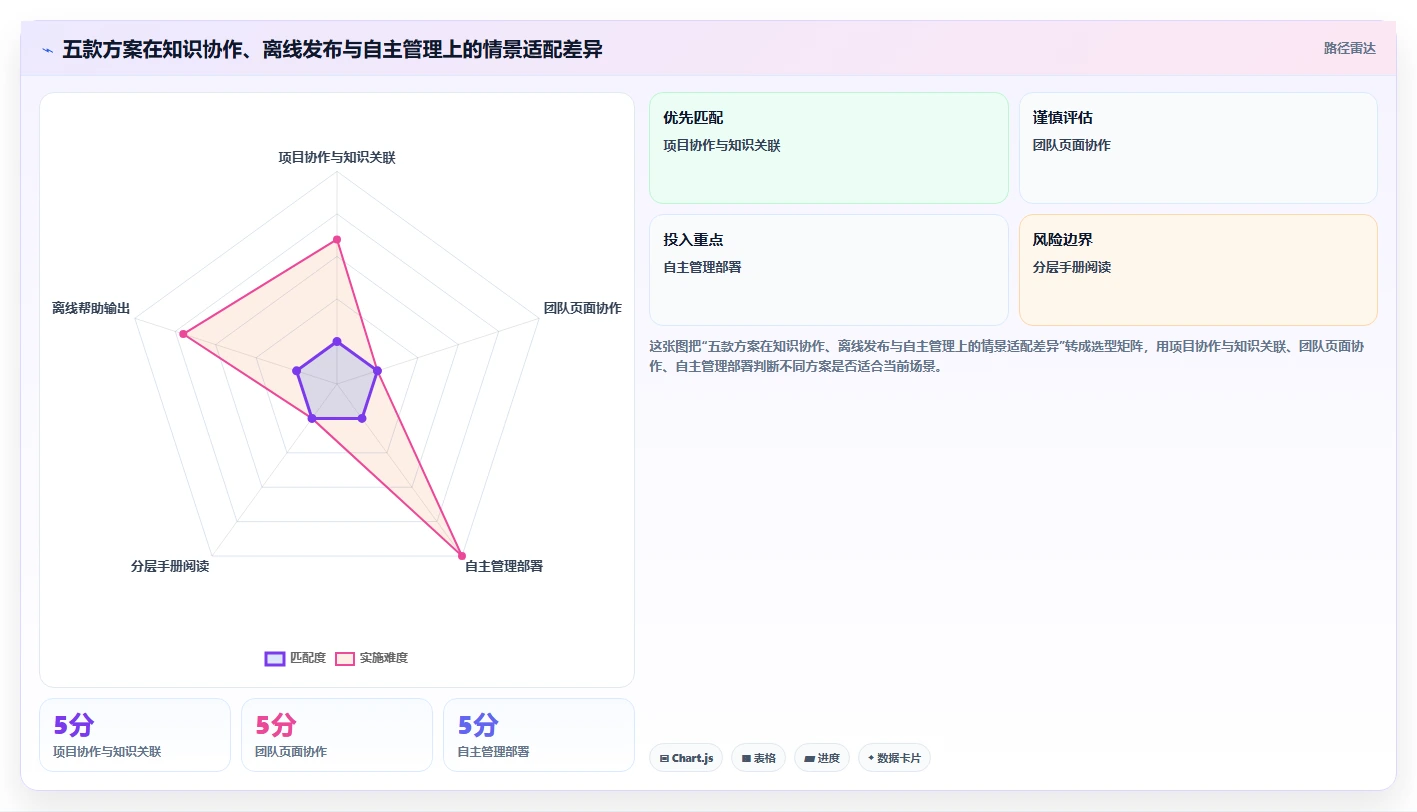This screenshot has height=812, width=1417.
Task: Click the Chart.js tag icon
Action: 664,759
